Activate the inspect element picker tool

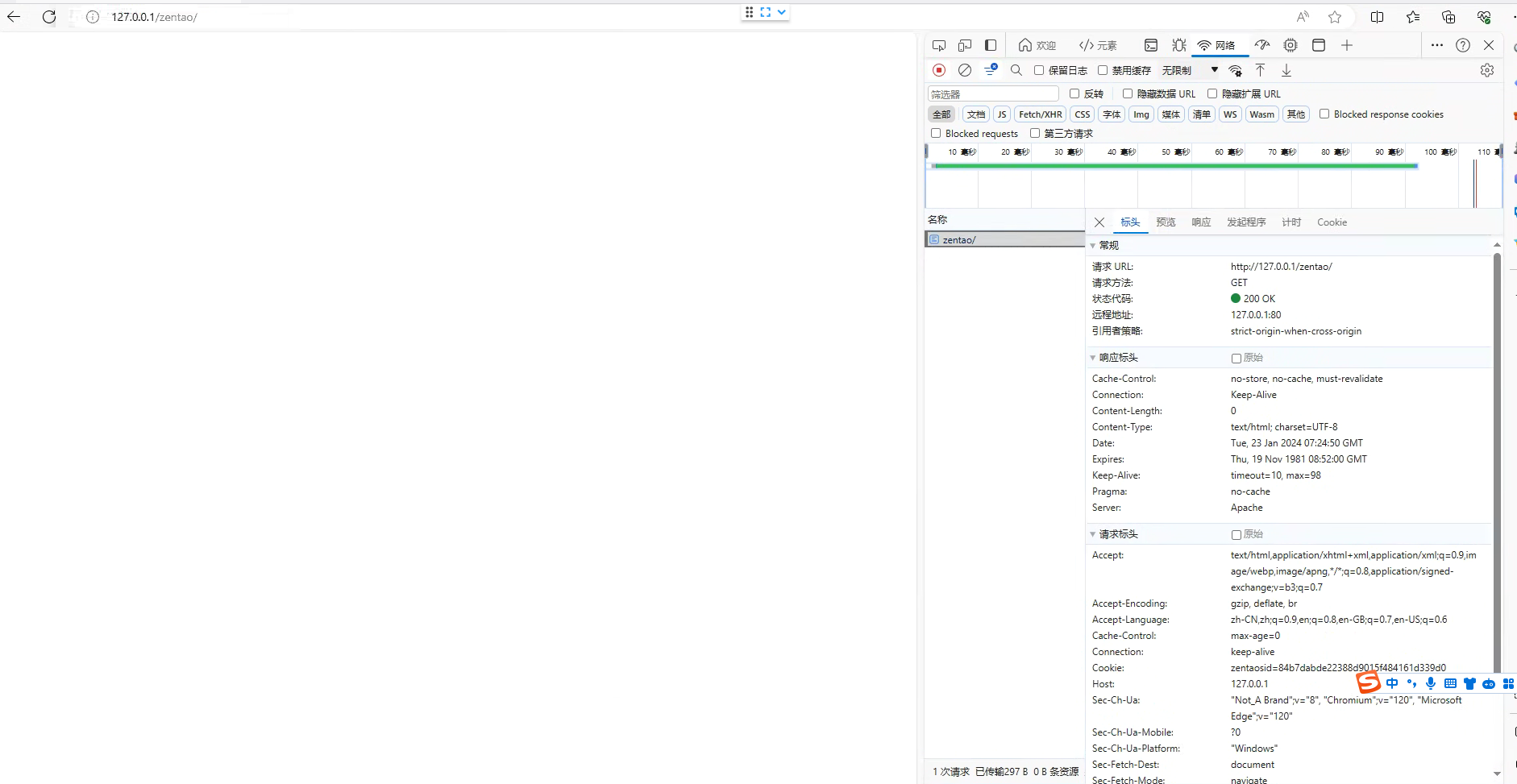939,45
